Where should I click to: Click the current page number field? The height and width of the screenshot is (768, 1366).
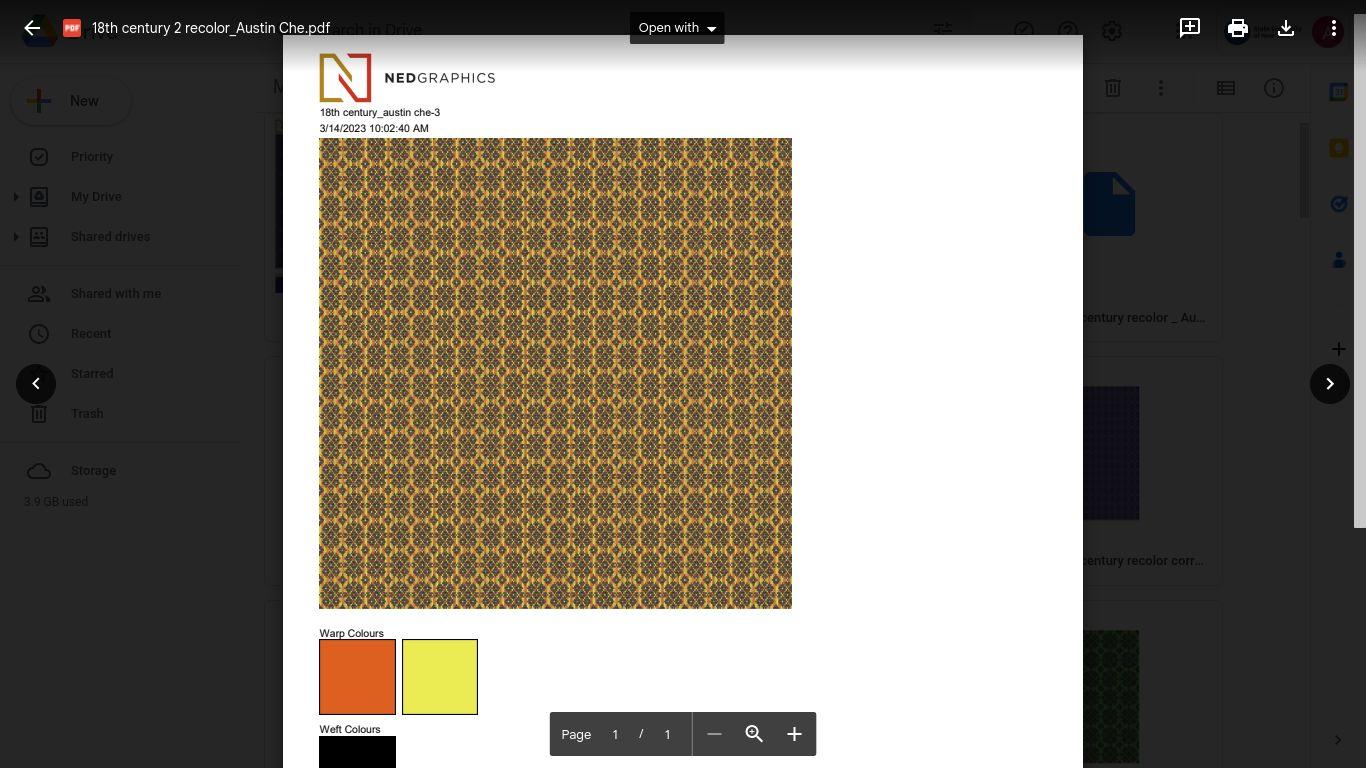615,734
